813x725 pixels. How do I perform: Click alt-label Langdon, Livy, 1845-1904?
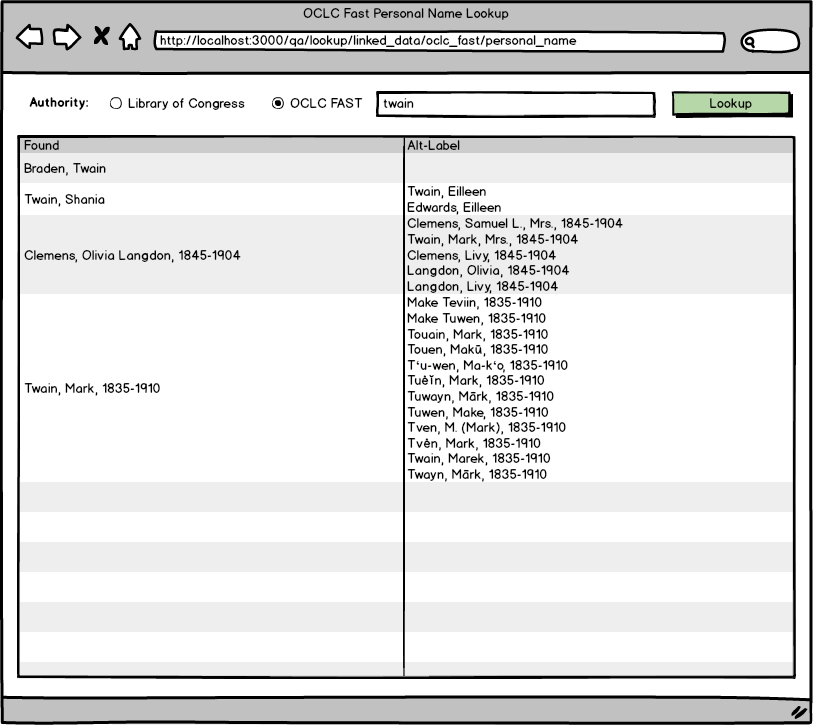pos(482,286)
